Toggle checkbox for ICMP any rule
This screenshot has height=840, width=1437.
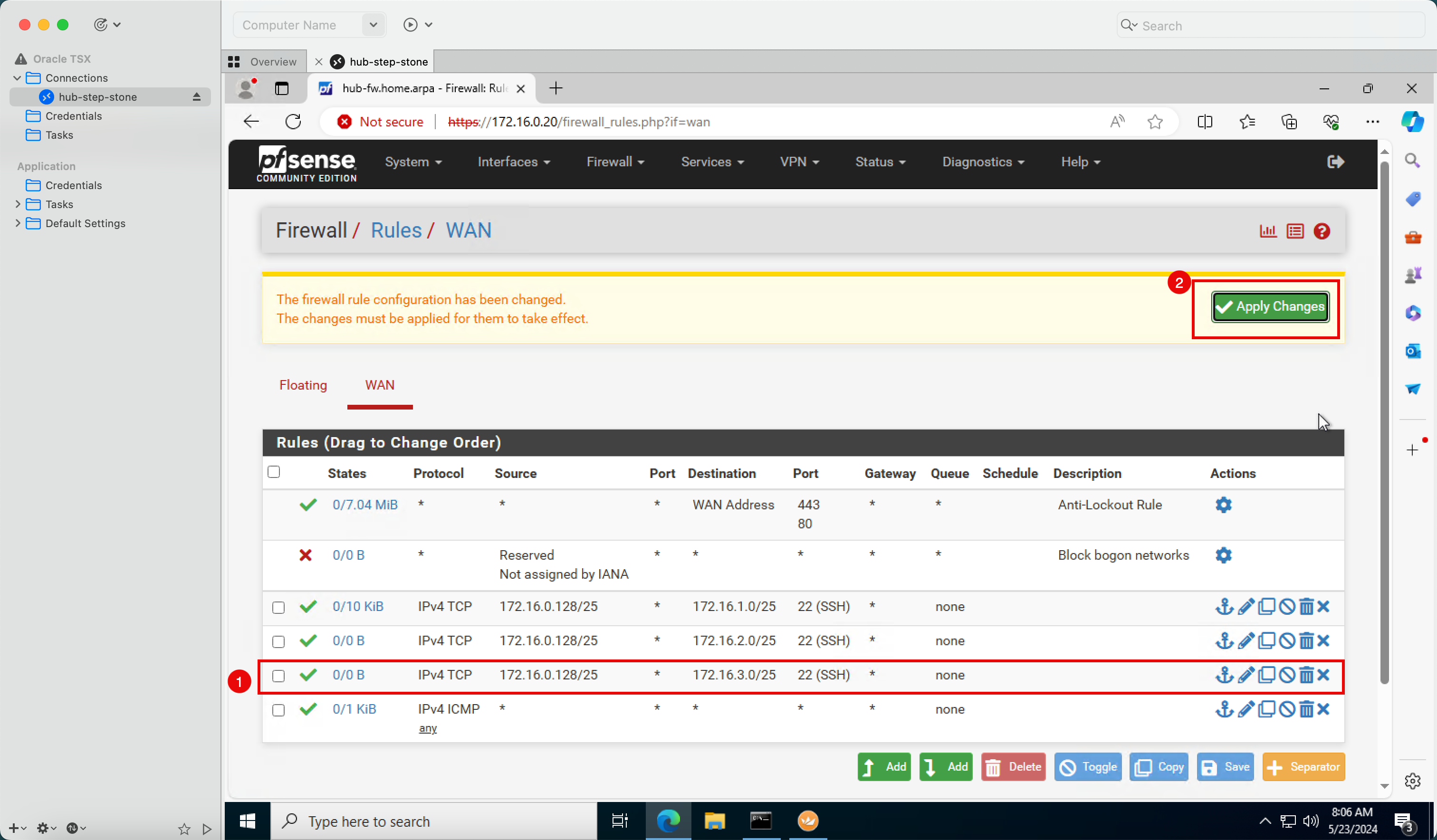tap(278, 709)
